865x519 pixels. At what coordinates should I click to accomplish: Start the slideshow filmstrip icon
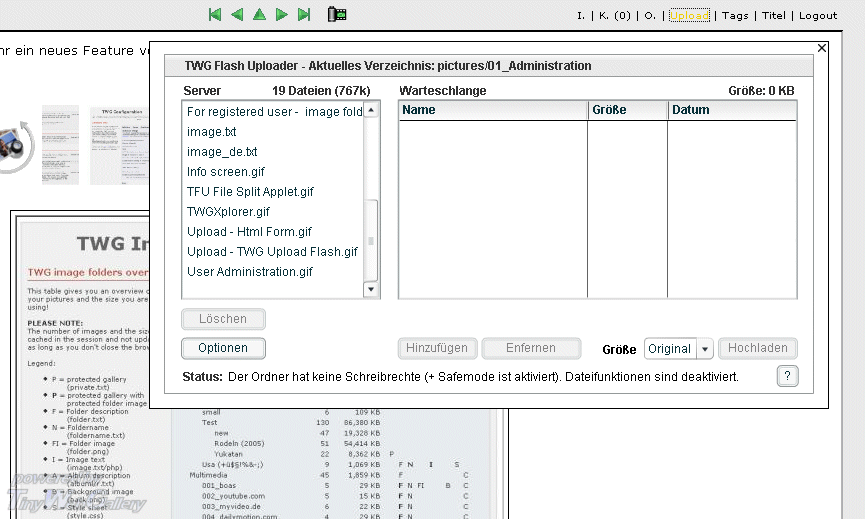(337, 15)
